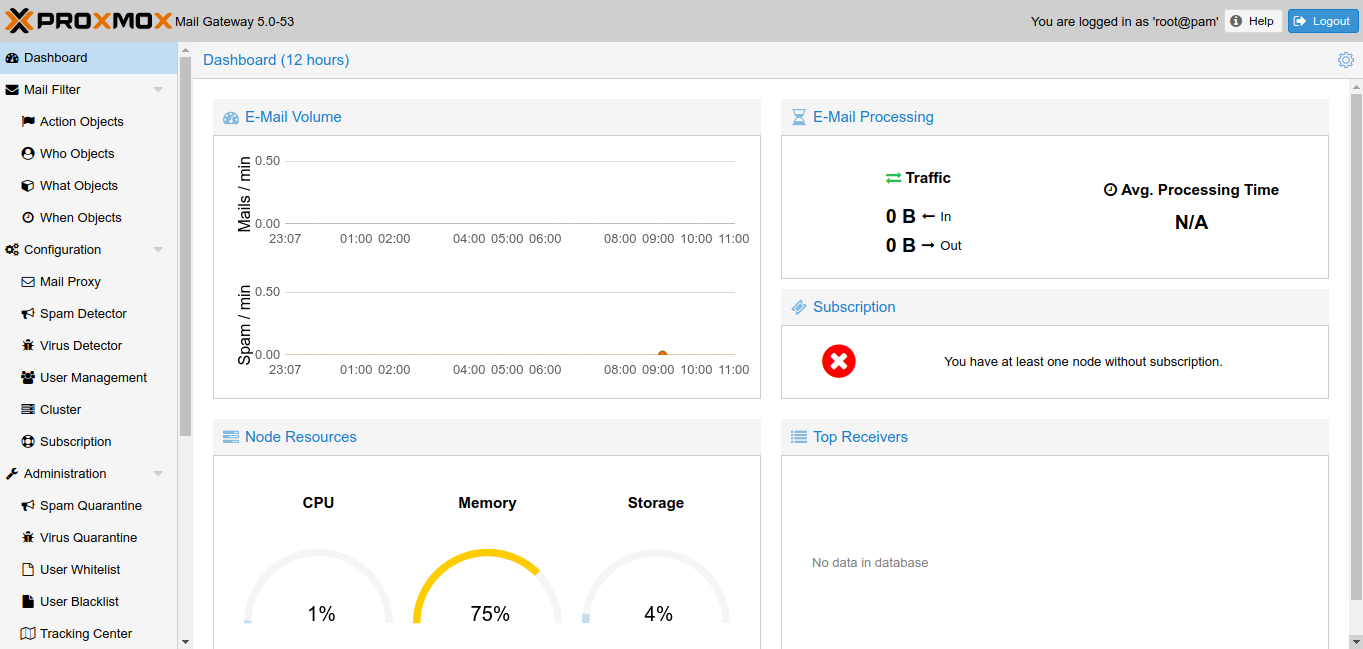
Task: Click the Help button
Action: point(1253,21)
